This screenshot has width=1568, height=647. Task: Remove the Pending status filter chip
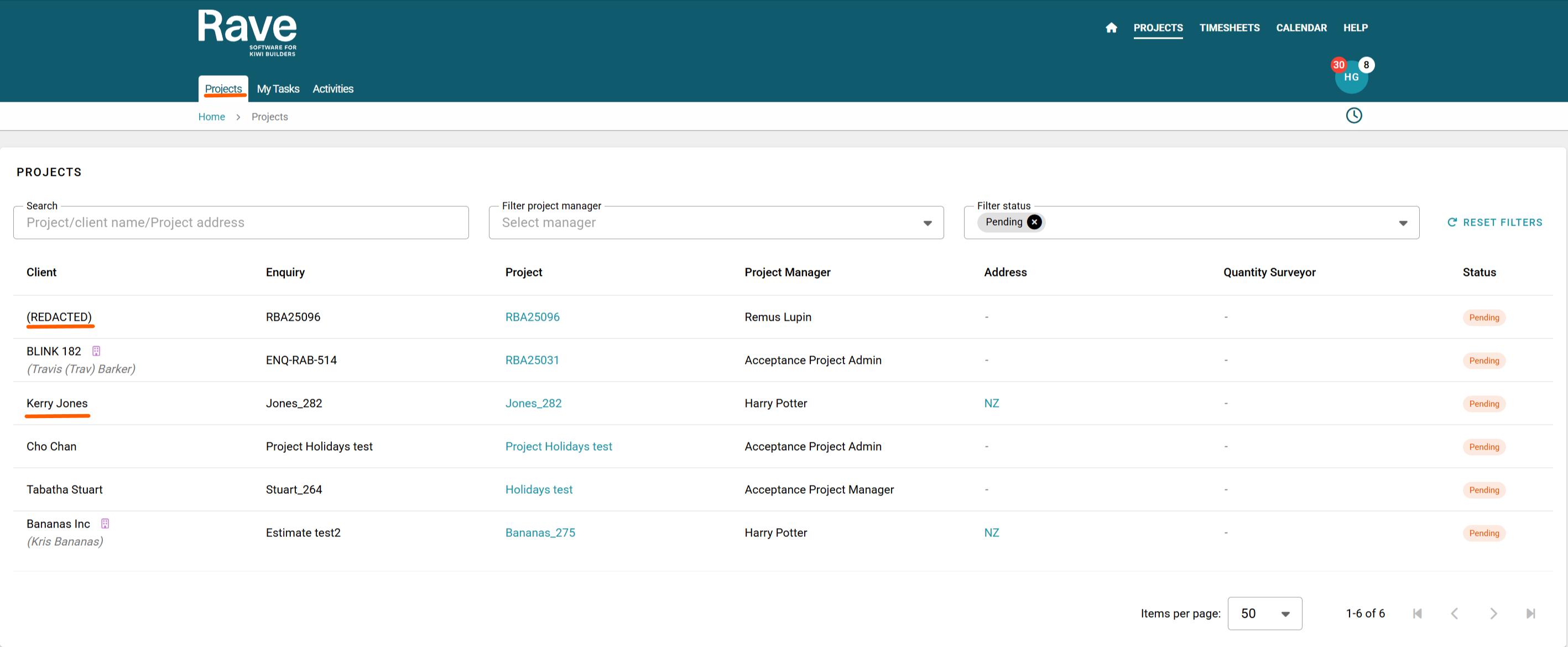(1034, 222)
